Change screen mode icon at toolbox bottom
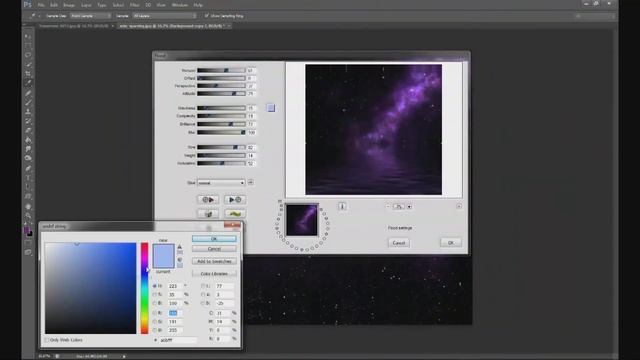Screen dimensions: 640x360 28,253
